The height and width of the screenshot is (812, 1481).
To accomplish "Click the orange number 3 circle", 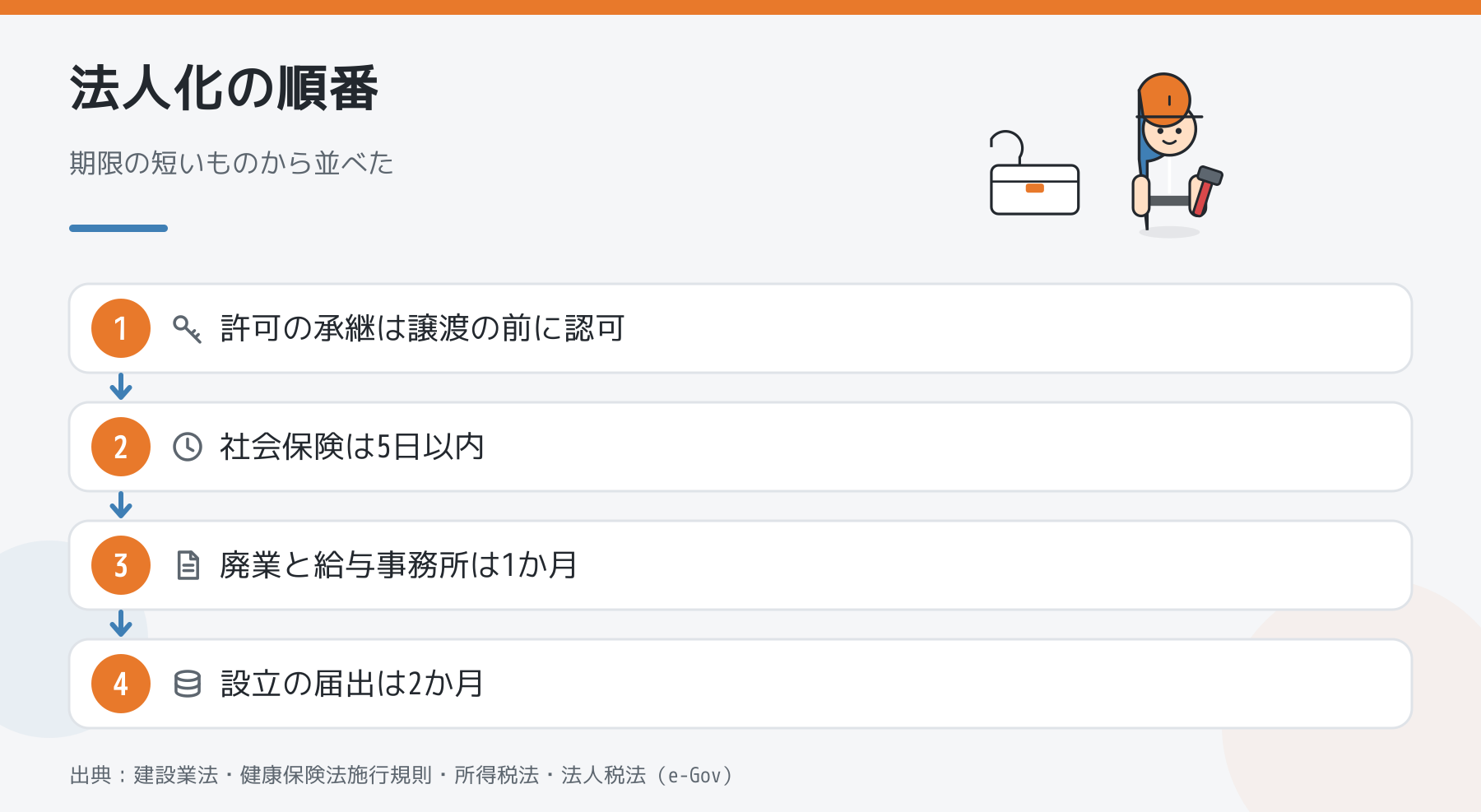I will [x=121, y=565].
